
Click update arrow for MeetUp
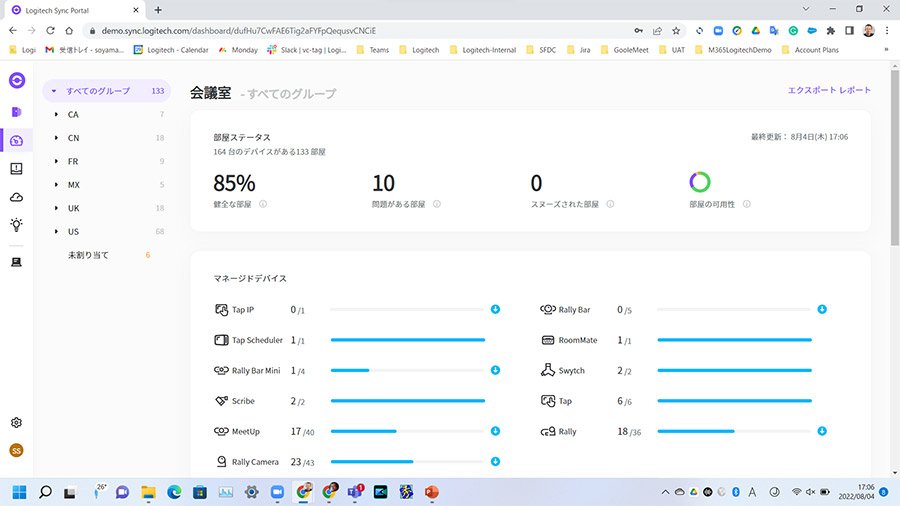495,431
